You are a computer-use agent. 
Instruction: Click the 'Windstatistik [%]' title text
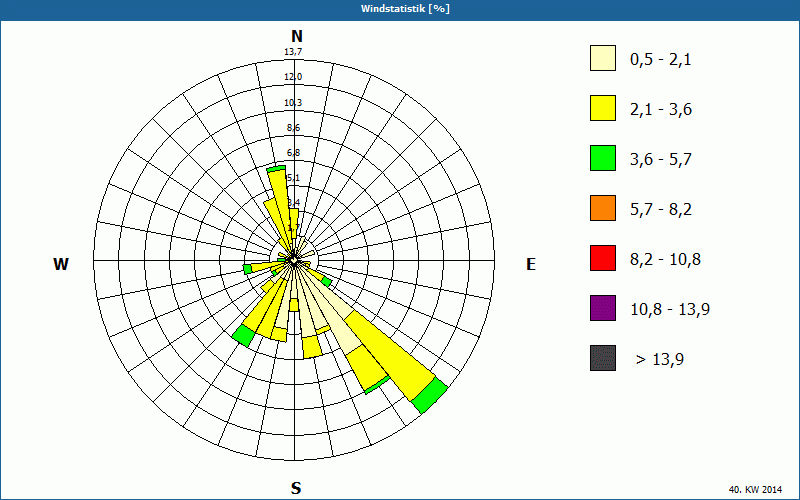point(405,9)
